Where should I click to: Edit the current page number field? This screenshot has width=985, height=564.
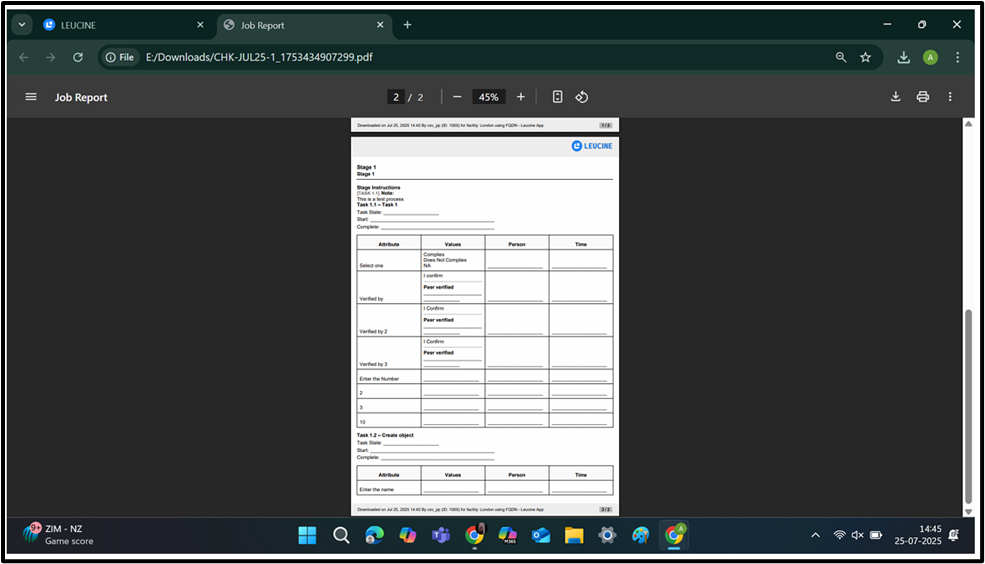[396, 97]
